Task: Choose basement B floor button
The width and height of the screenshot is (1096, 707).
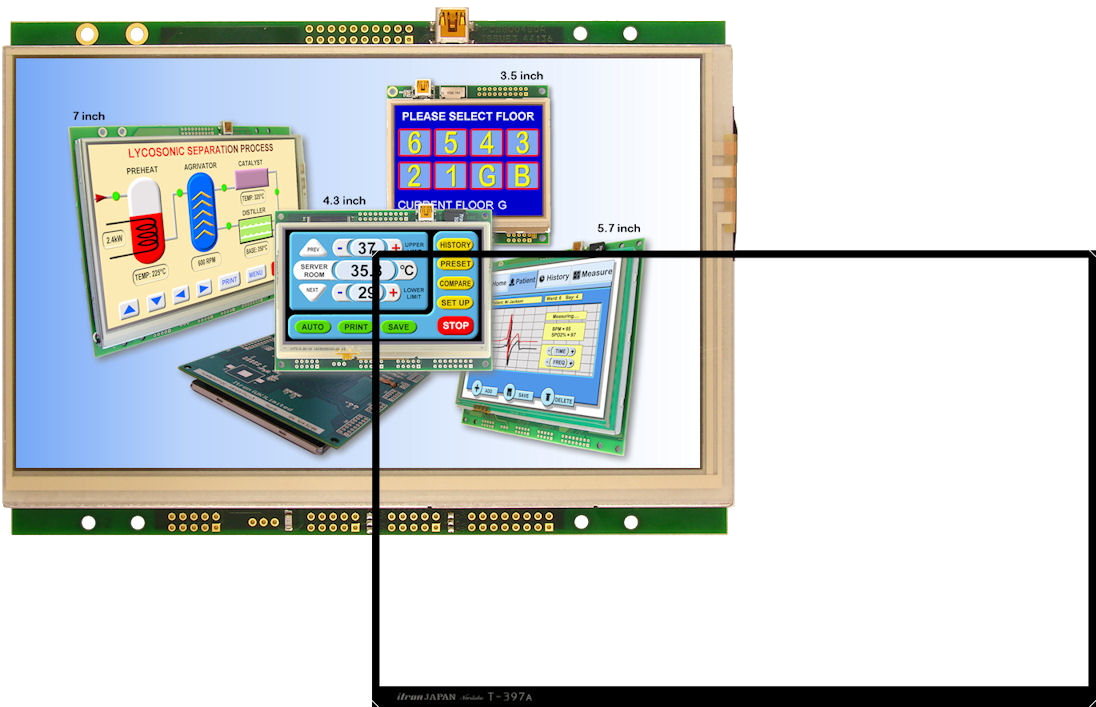Action: pyautogui.click(x=523, y=176)
